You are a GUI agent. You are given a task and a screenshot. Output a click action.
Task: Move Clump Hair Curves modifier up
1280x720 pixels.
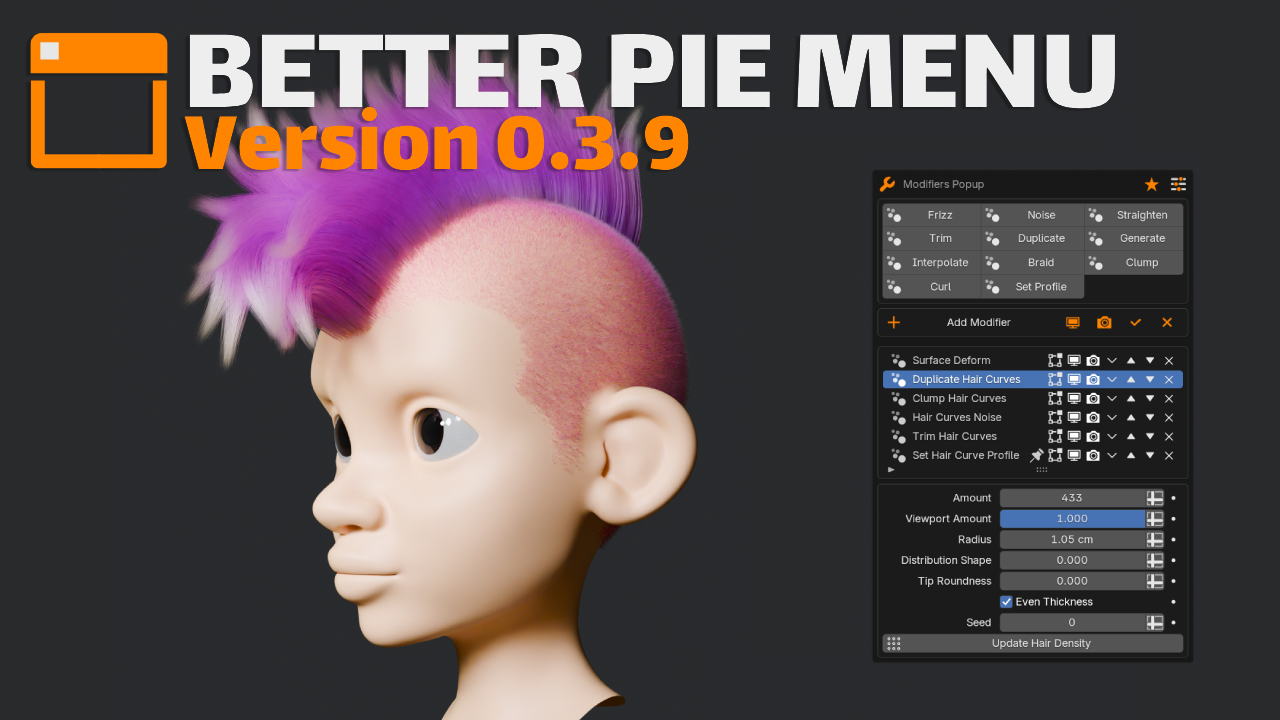click(x=1131, y=399)
